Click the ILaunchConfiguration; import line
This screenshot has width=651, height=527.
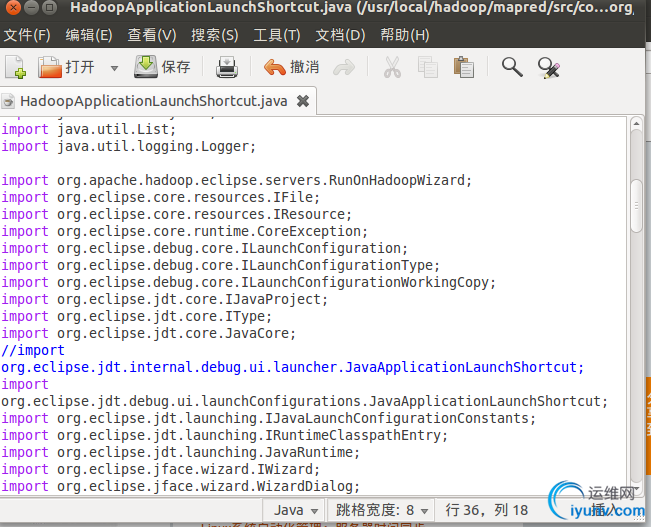click(x=204, y=248)
